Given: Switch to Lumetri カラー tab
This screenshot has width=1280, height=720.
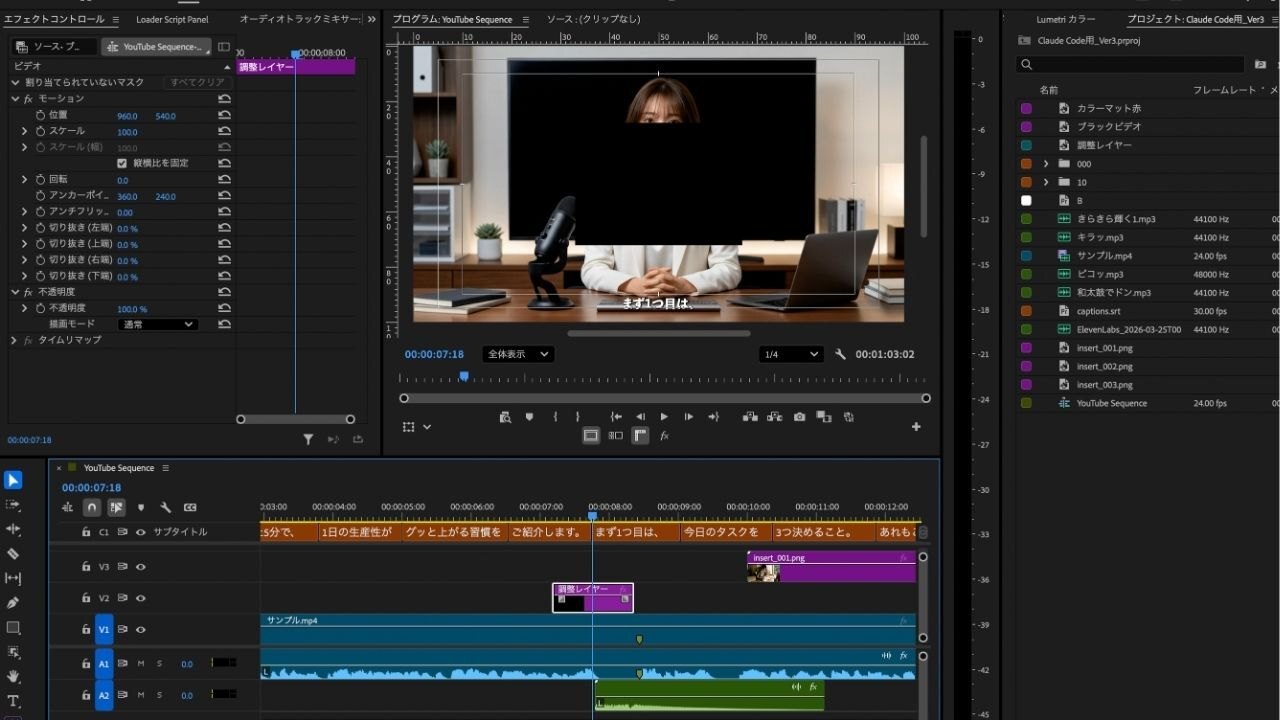Looking at the screenshot, I should point(1065,19).
